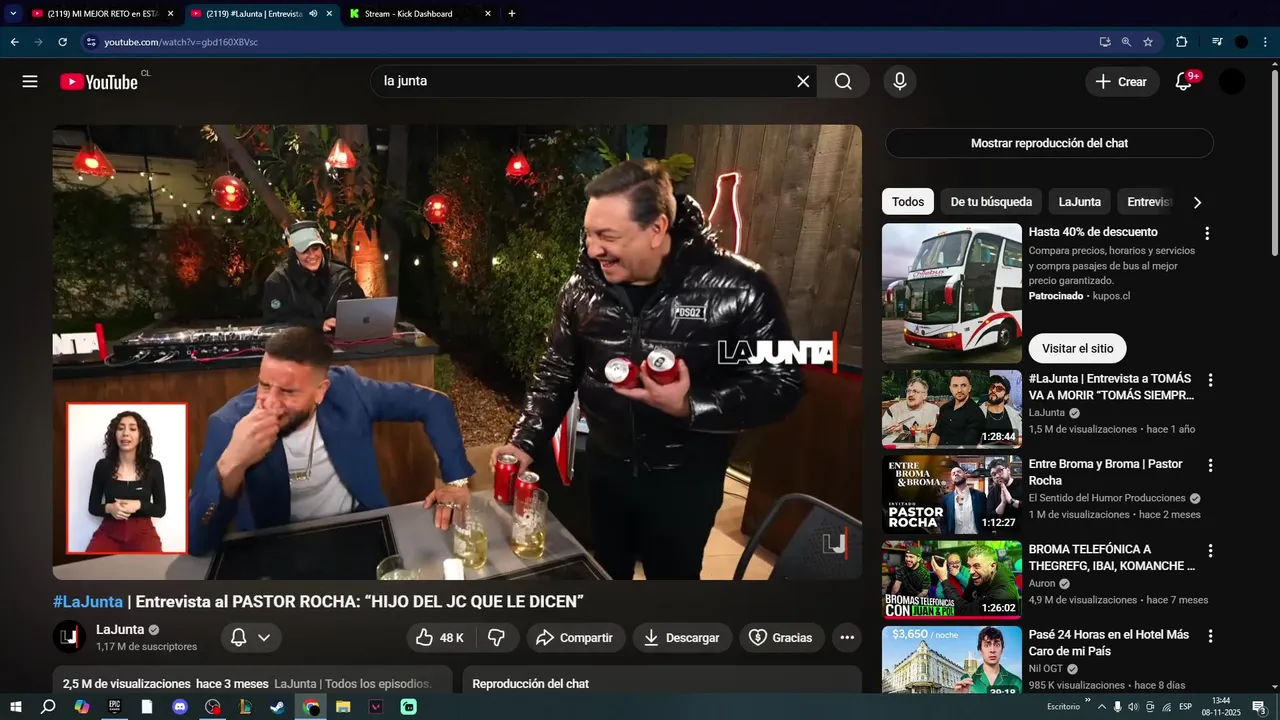Open more actions (three dots) below video
Screen dimensions: 1280x720
point(847,638)
